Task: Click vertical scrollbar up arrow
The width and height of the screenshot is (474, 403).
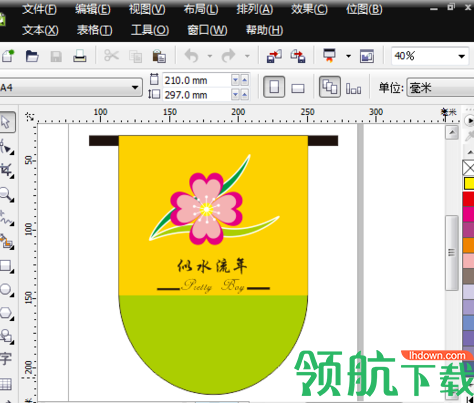Action: (x=452, y=133)
